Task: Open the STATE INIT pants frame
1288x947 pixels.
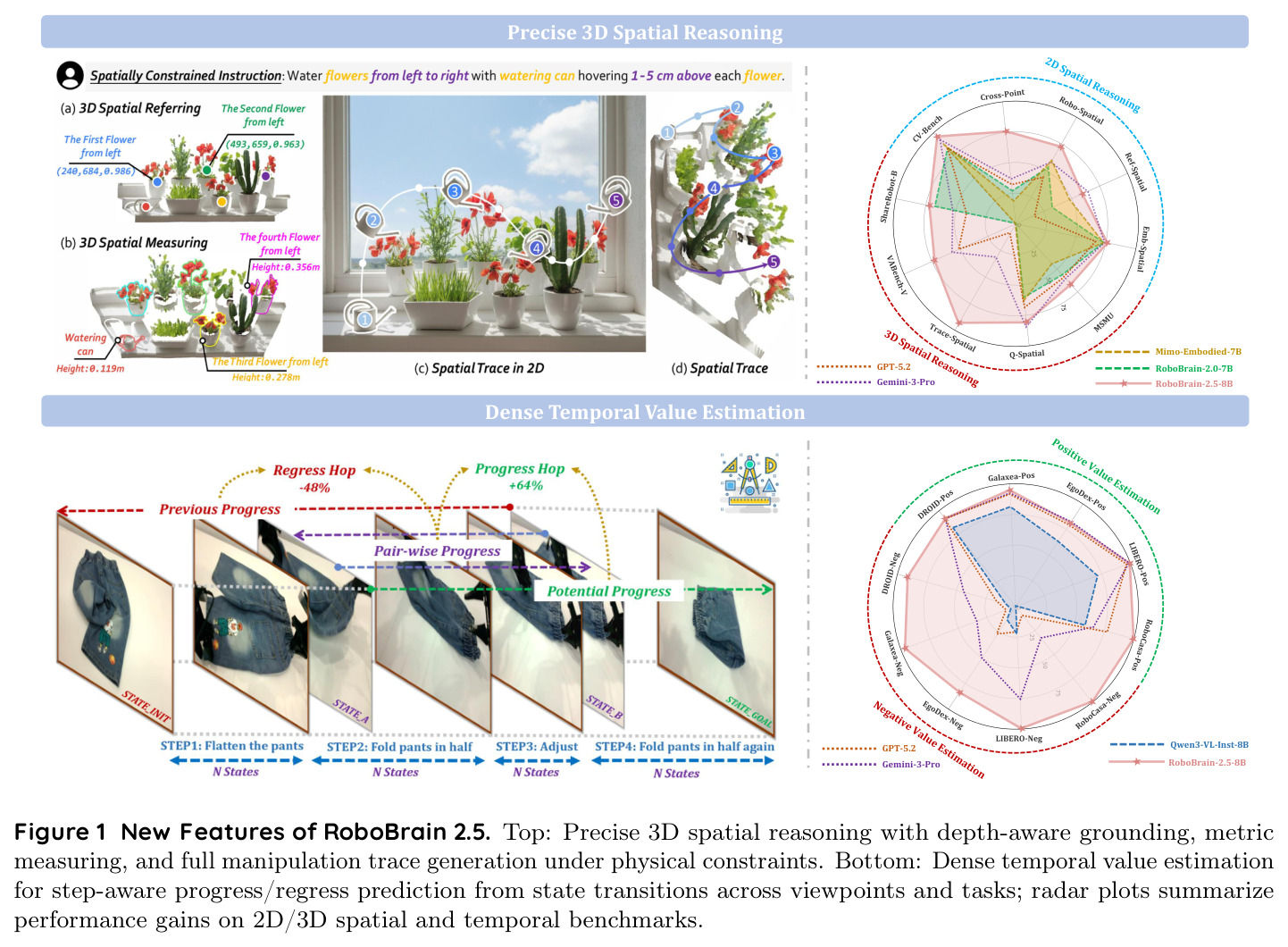Action: [x=114, y=620]
